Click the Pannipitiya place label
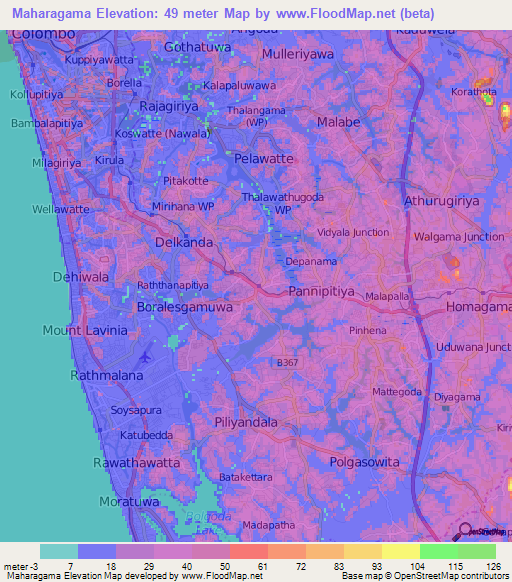Image resolution: width=512 pixels, height=582 pixels. click(x=322, y=292)
